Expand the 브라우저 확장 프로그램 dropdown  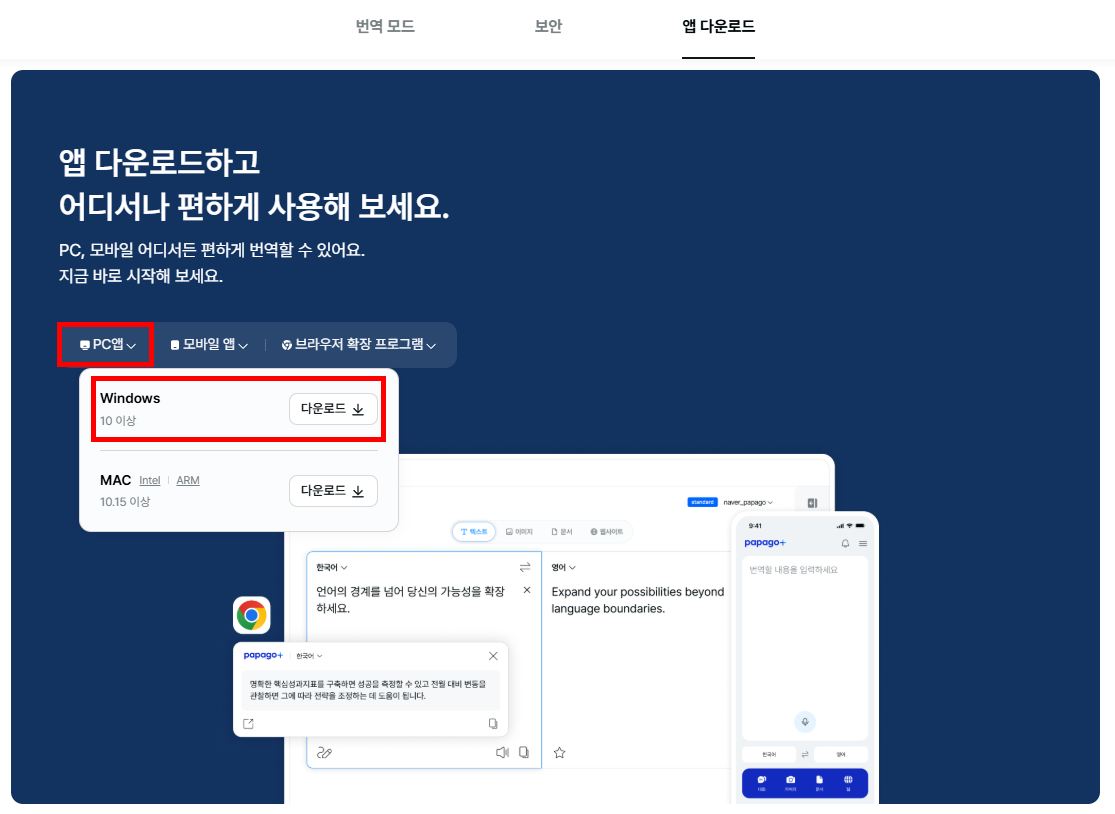click(x=358, y=345)
